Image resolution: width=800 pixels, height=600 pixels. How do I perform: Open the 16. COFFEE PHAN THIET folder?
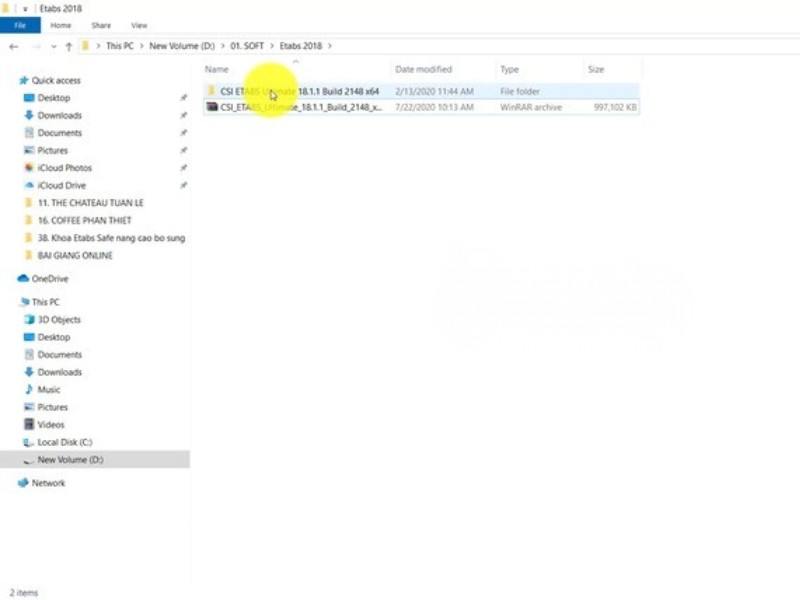tap(84, 221)
